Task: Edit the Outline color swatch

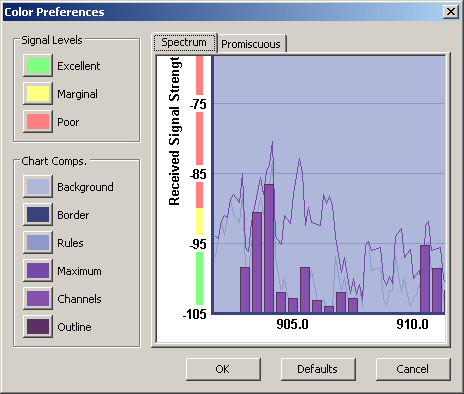Action: pyautogui.click(x=38, y=326)
